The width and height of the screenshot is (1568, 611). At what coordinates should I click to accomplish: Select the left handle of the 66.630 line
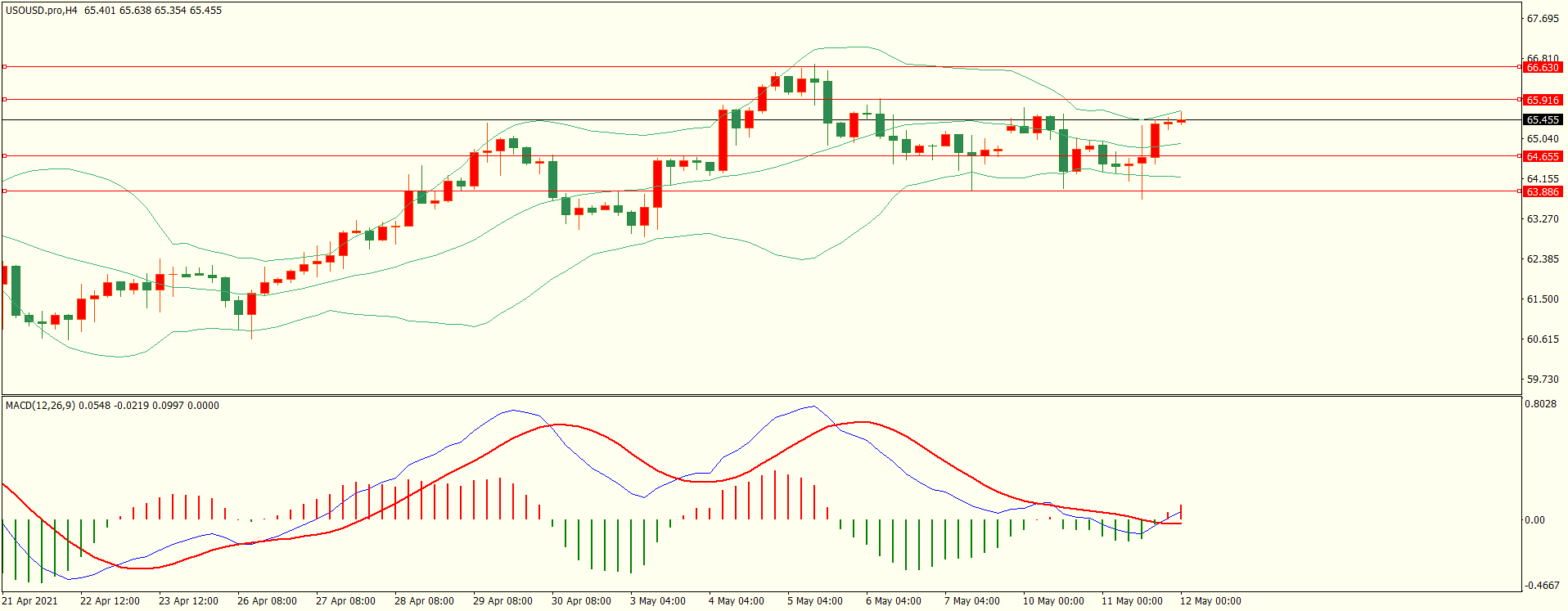click(5, 67)
